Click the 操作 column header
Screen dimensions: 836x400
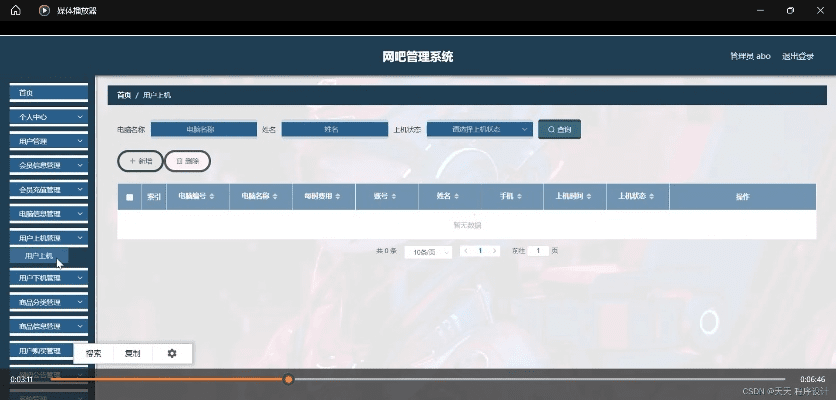pyautogui.click(x=743, y=197)
